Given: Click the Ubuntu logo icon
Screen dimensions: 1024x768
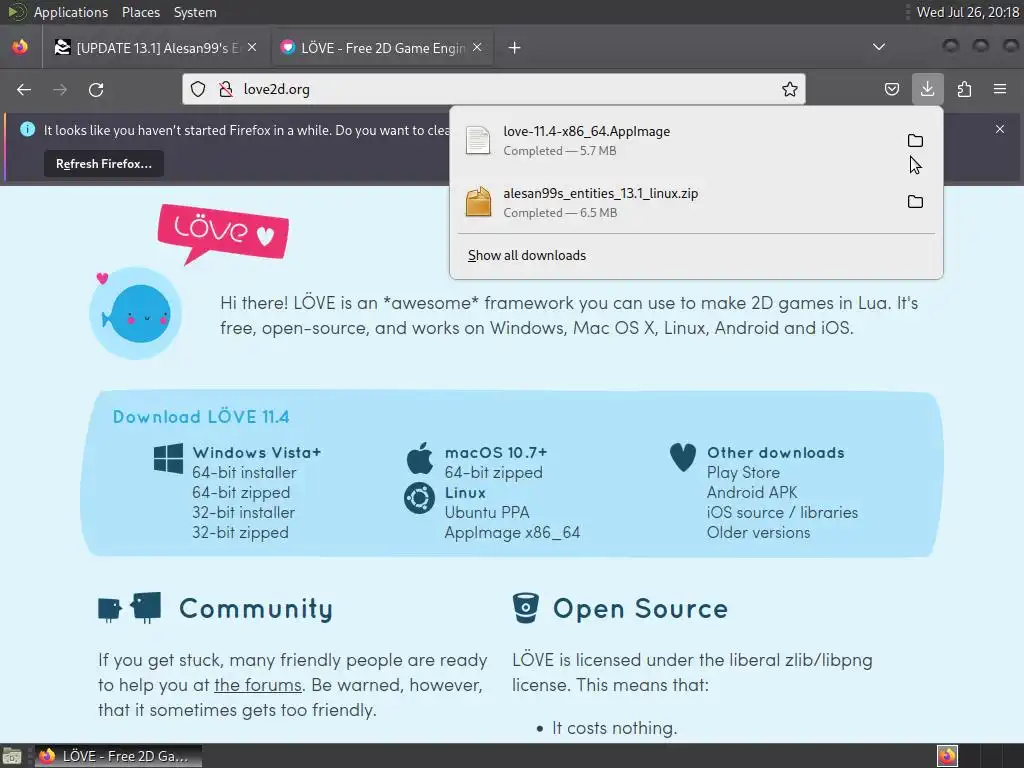Looking at the screenshot, I should 419,498.
